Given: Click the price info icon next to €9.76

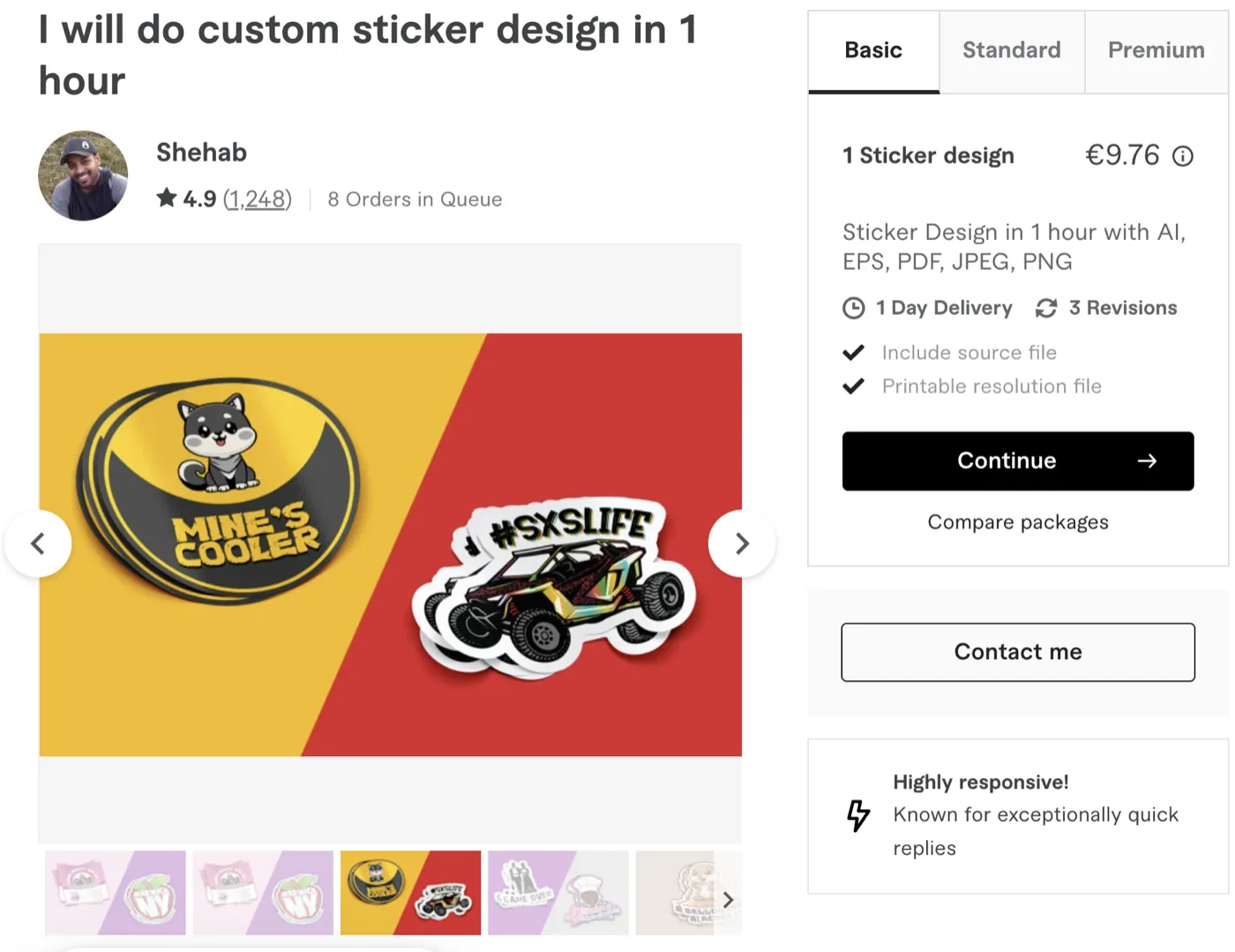Looking at the screenshot, I should (1183, 155).
